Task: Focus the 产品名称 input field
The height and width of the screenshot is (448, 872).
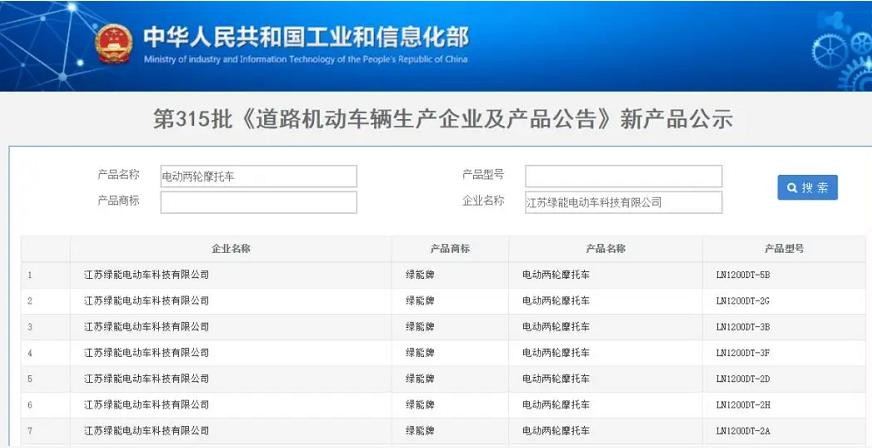Action: 258,176
